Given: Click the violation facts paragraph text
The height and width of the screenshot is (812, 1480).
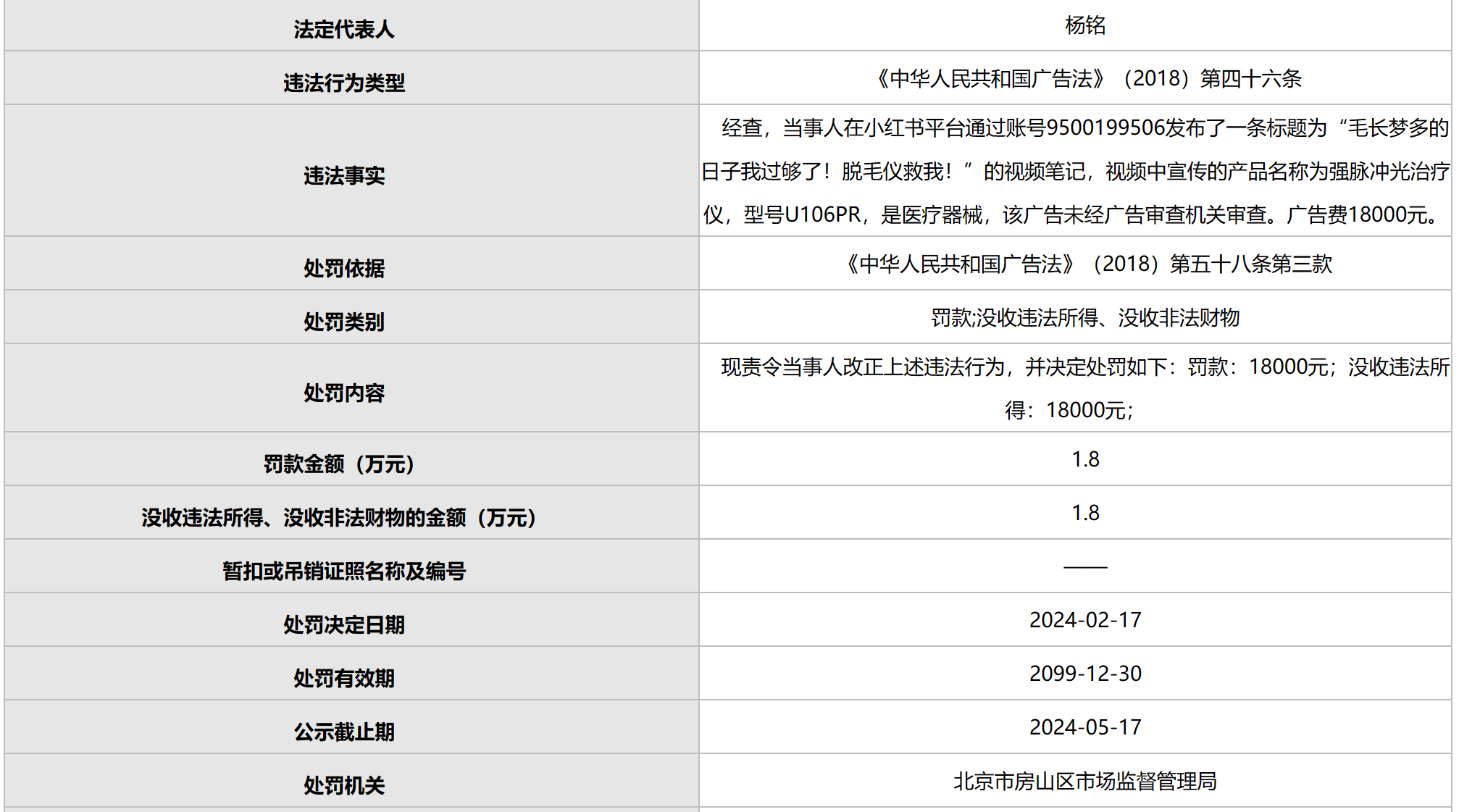Looking at the screenshot, I should 1075,172.
